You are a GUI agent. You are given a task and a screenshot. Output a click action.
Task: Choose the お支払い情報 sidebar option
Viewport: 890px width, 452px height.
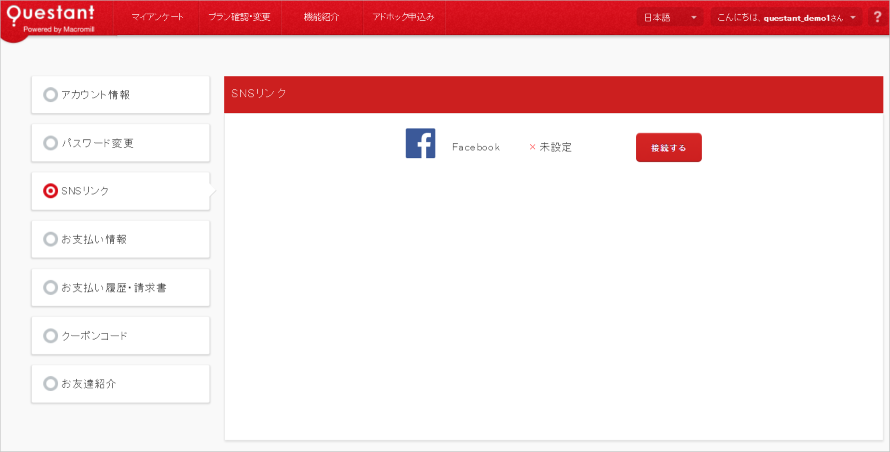click(x=120, y=239)
